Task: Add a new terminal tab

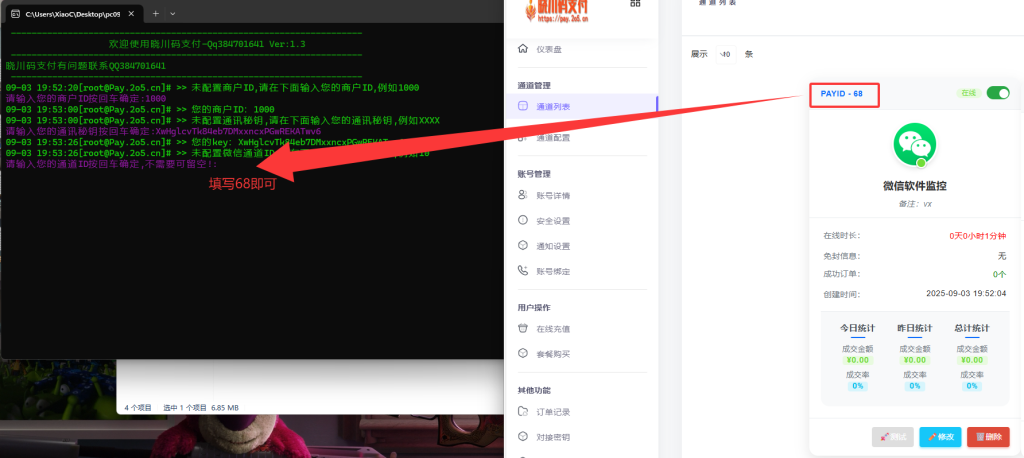Action: (155, 13)
